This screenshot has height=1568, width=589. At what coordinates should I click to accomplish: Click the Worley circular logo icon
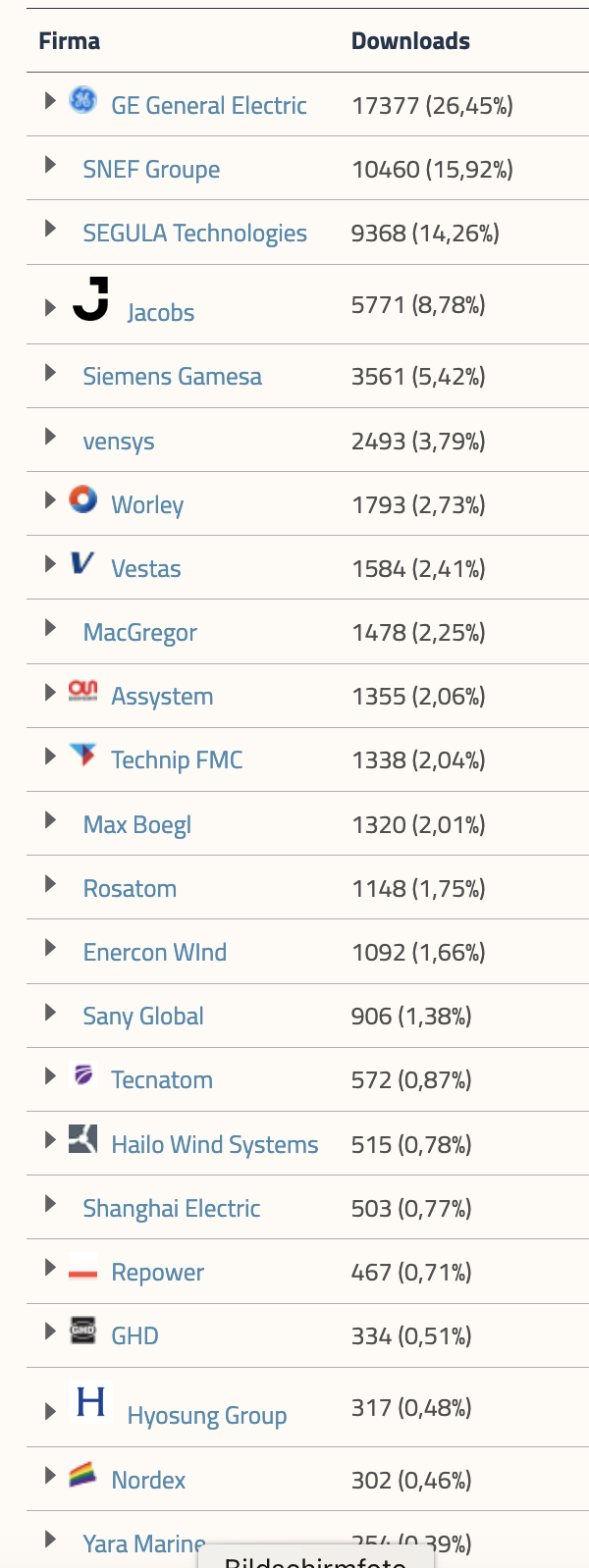pyautogui.click(x=82, y=499)
